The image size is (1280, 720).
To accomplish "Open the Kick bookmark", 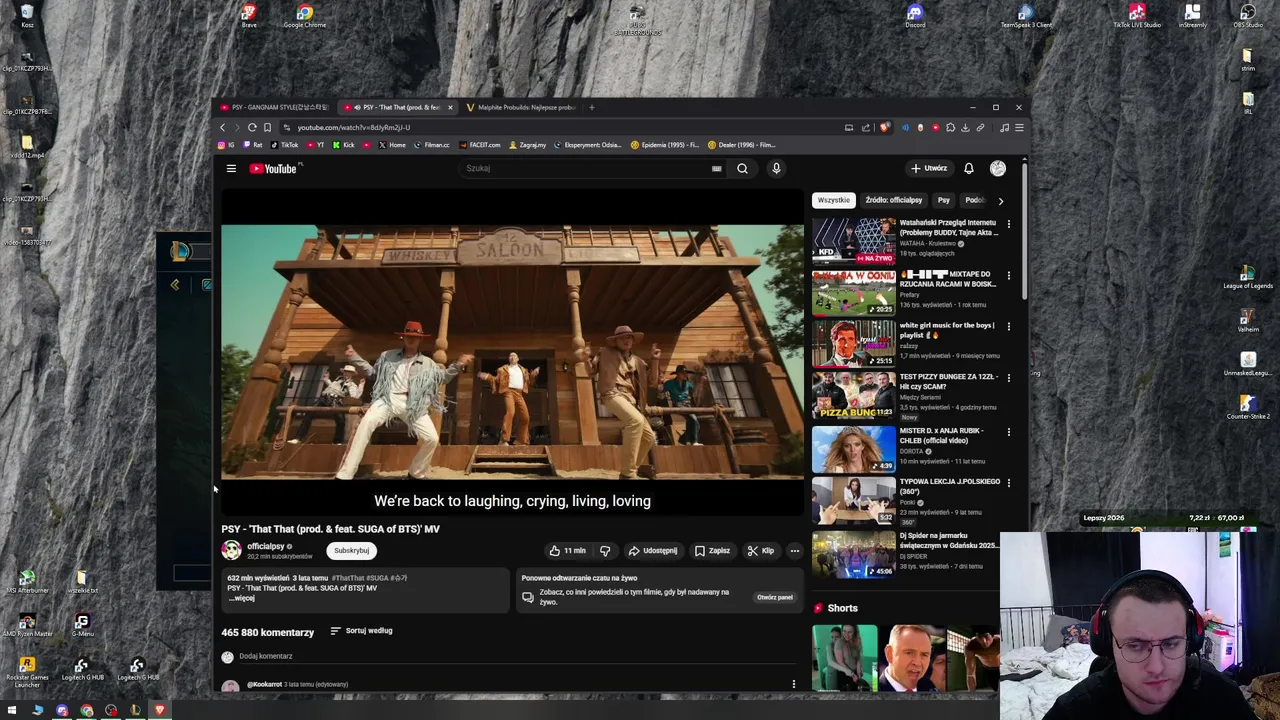I will click(344, 145).
